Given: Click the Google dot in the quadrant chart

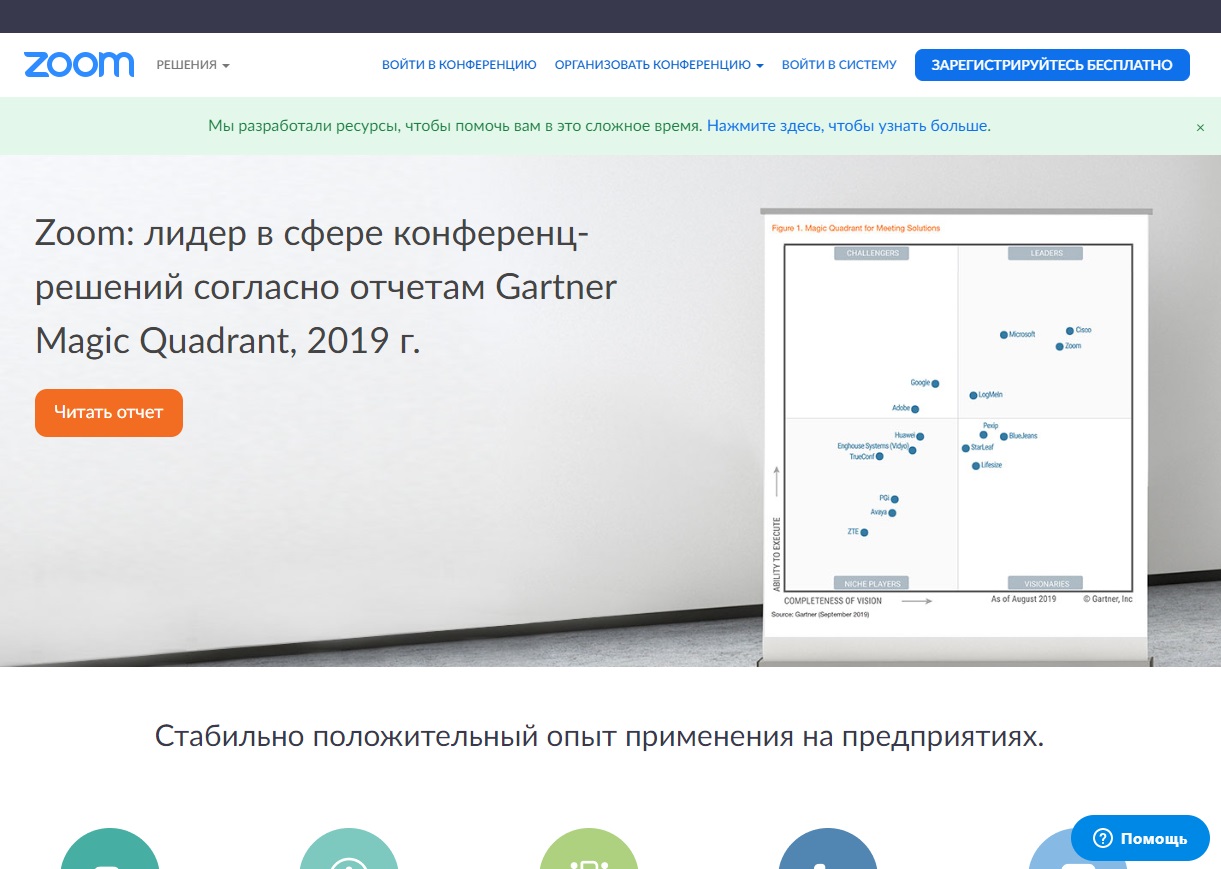Looking at the screenshot, I should point(935,383).
